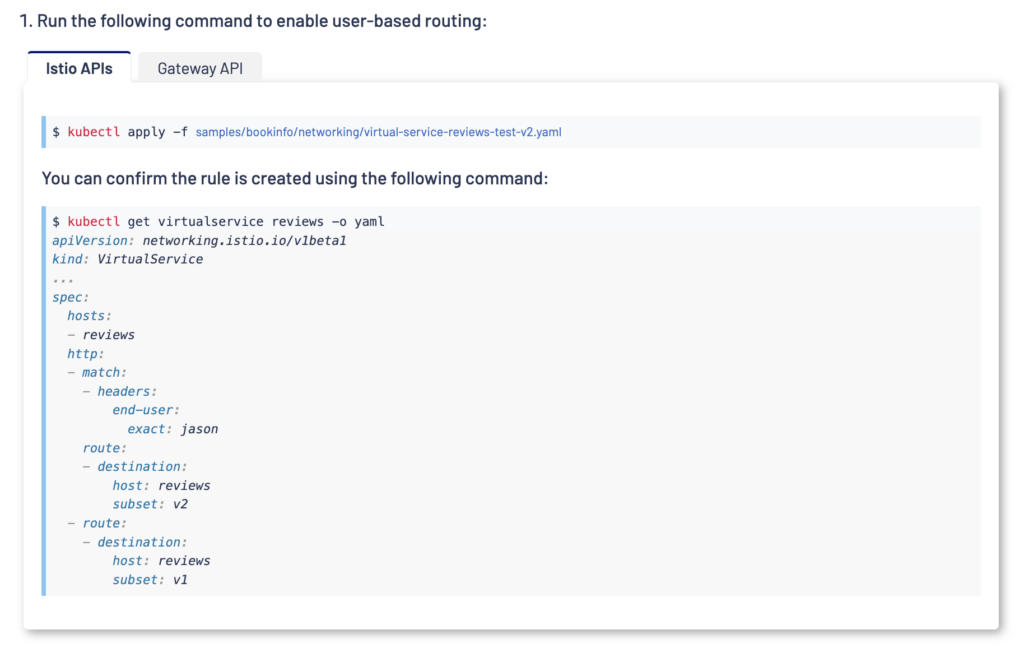Click the "You can confirm the rule" sentence
Screen dimensions: 1024x648
click(295, 178)
